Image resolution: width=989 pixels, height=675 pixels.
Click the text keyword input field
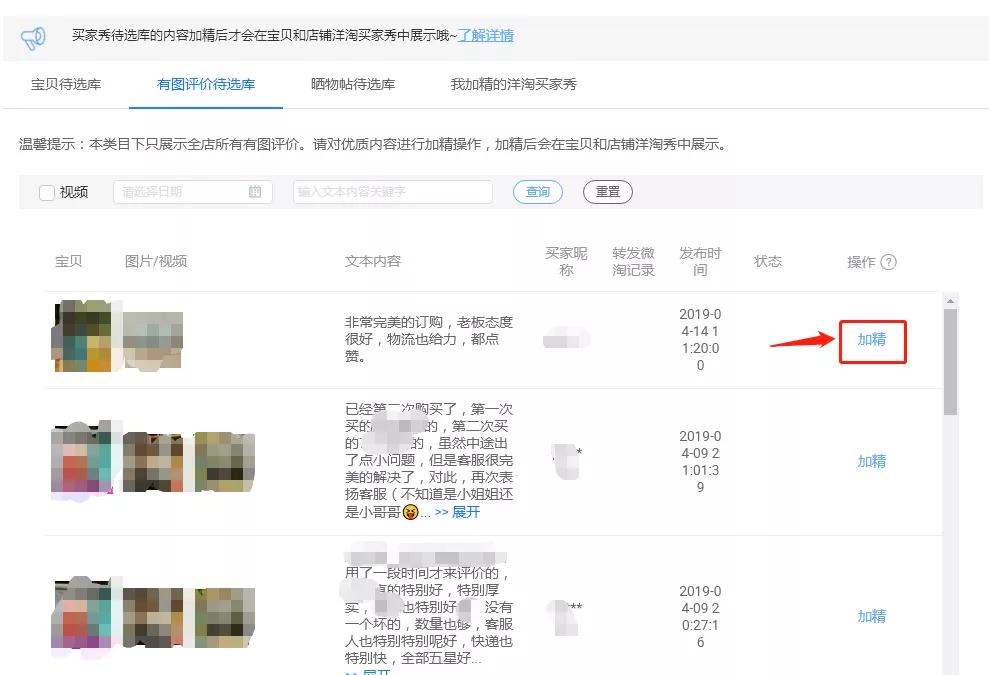(x=393, y=192)
